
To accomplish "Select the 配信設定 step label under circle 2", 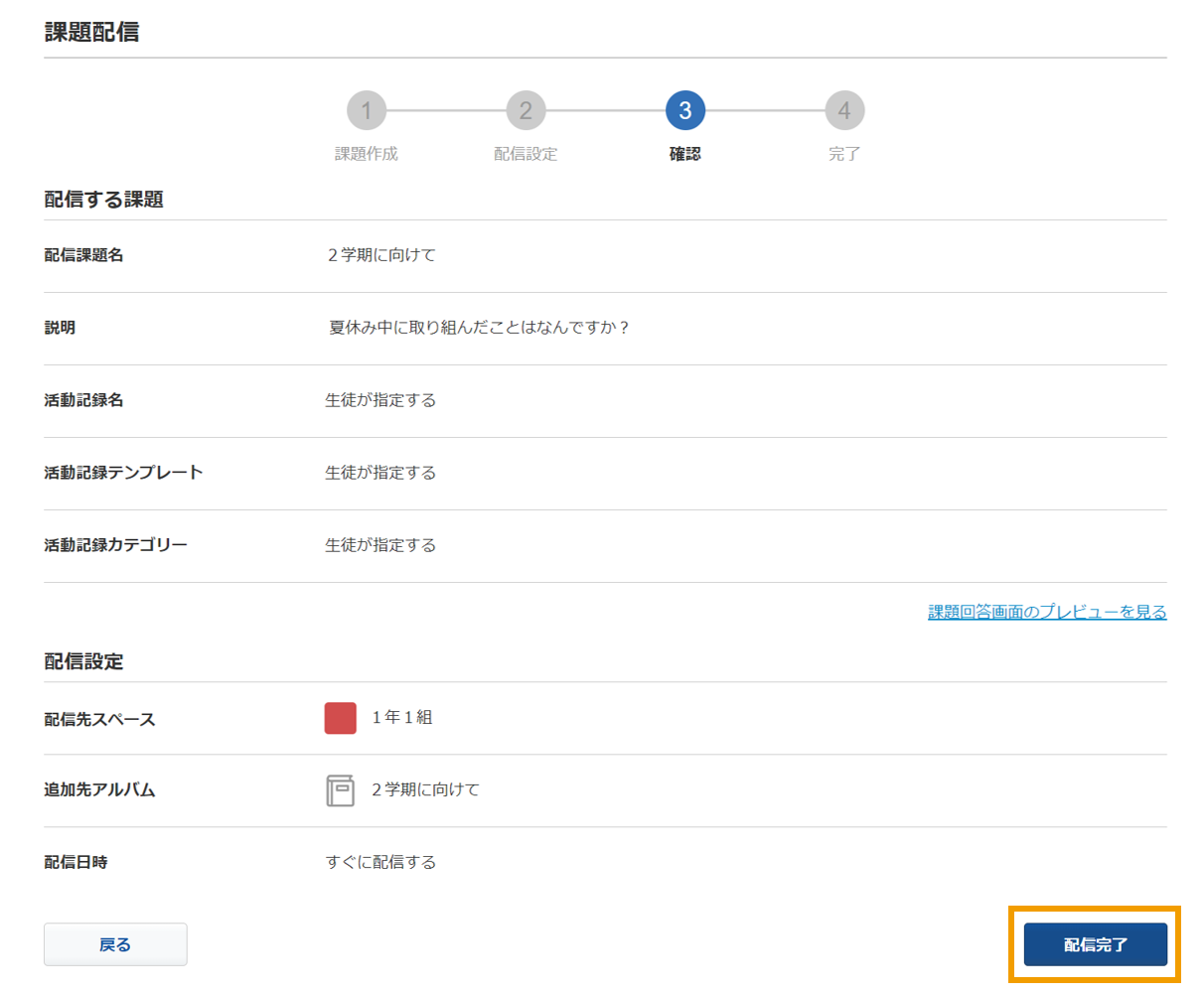I will pos(526,154).
